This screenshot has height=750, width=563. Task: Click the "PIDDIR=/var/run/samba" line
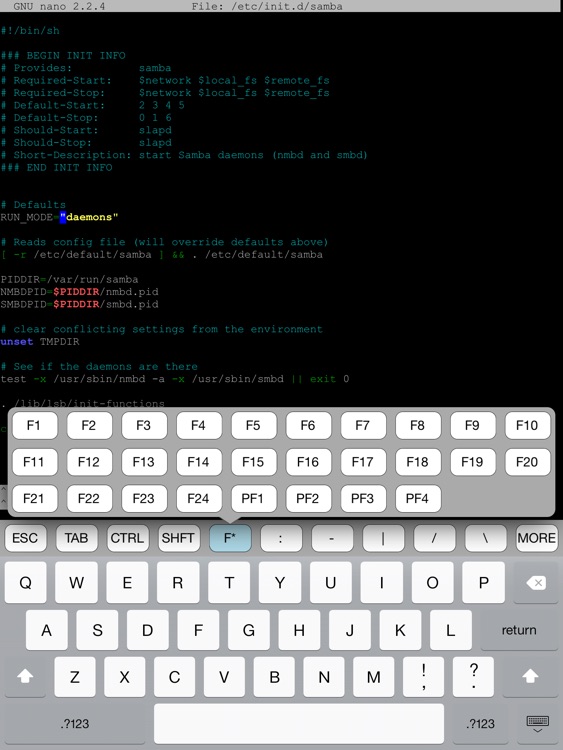(x=69, y=279)
